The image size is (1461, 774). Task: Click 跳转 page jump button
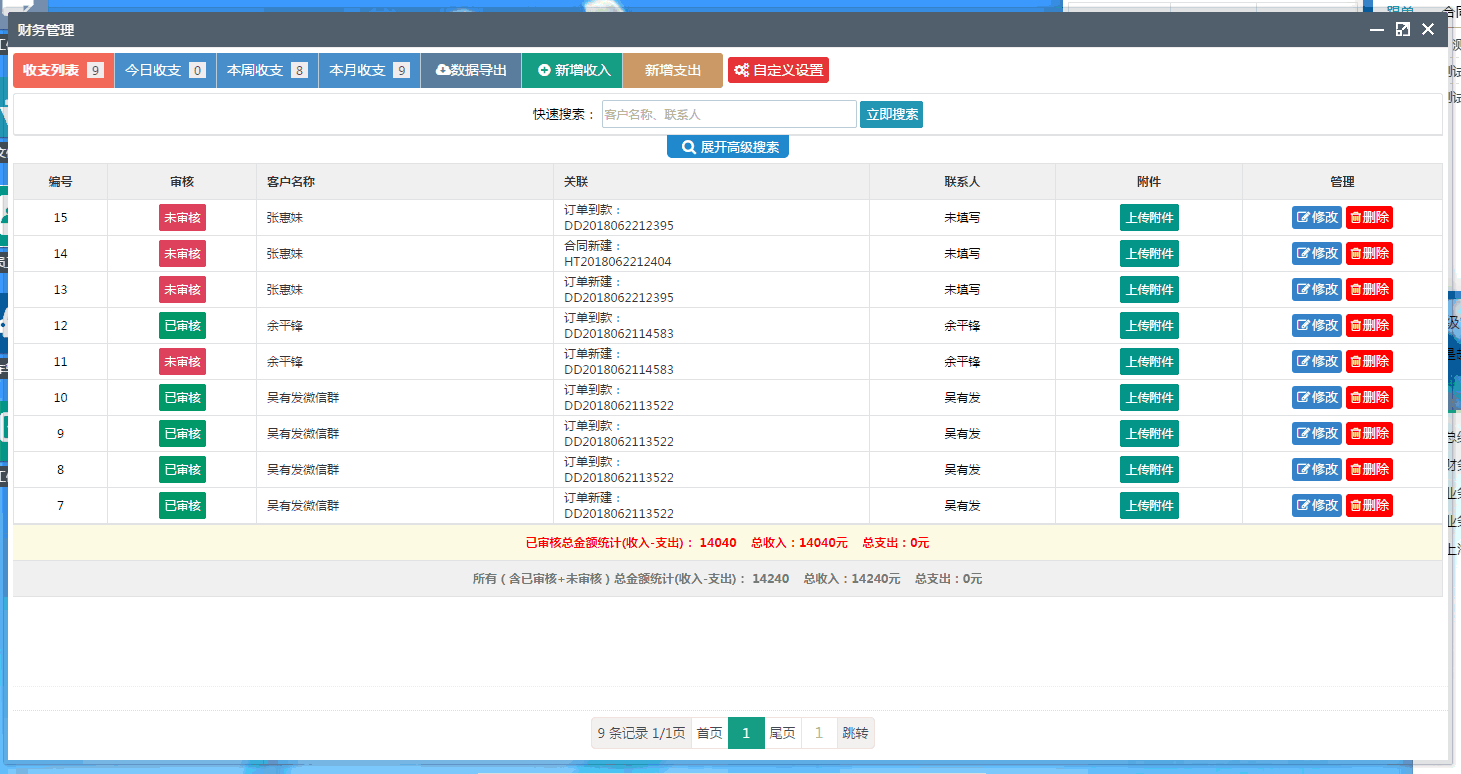click(855, 733)
